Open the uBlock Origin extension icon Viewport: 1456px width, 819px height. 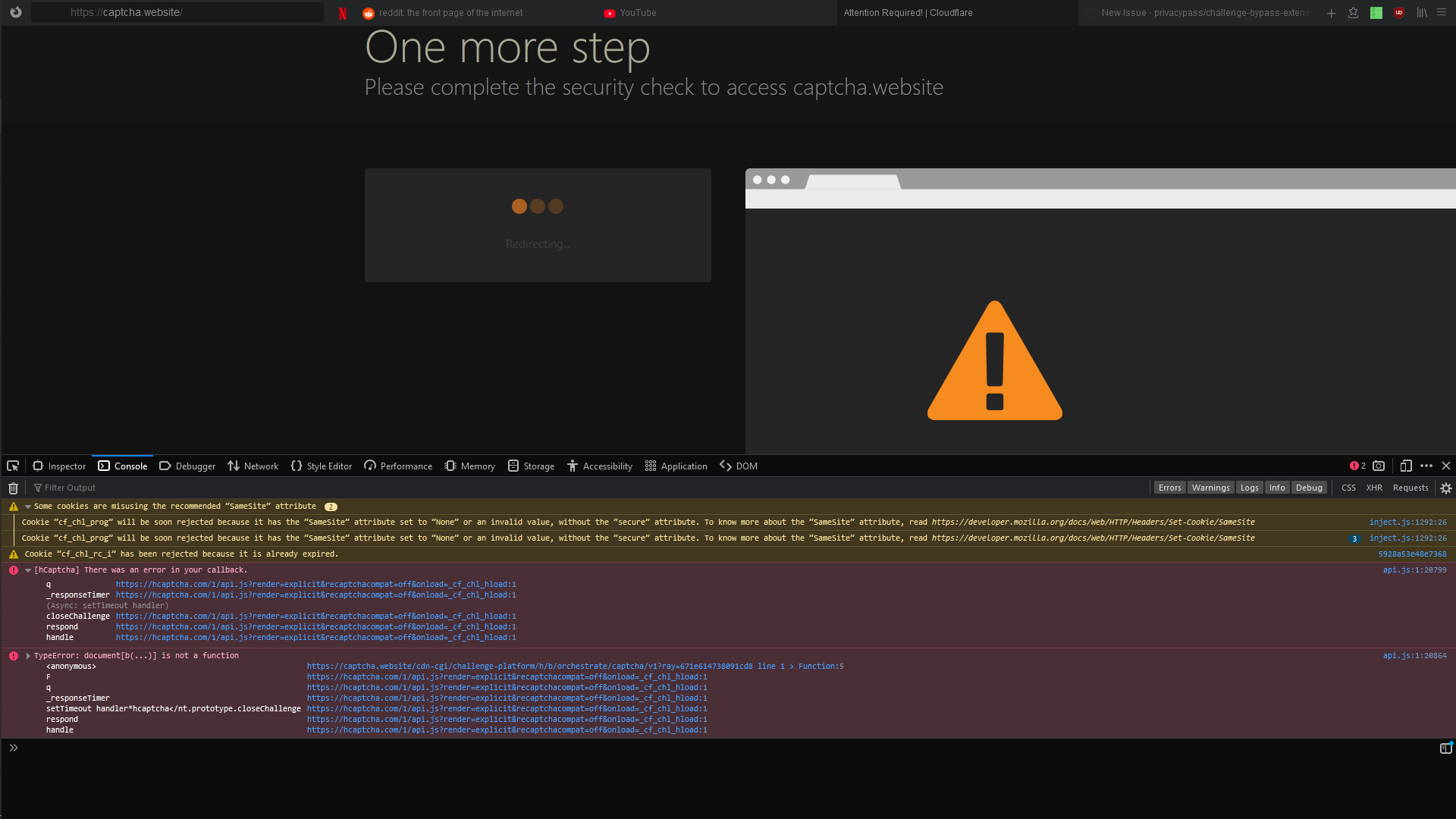click(x=1399, y=13)
